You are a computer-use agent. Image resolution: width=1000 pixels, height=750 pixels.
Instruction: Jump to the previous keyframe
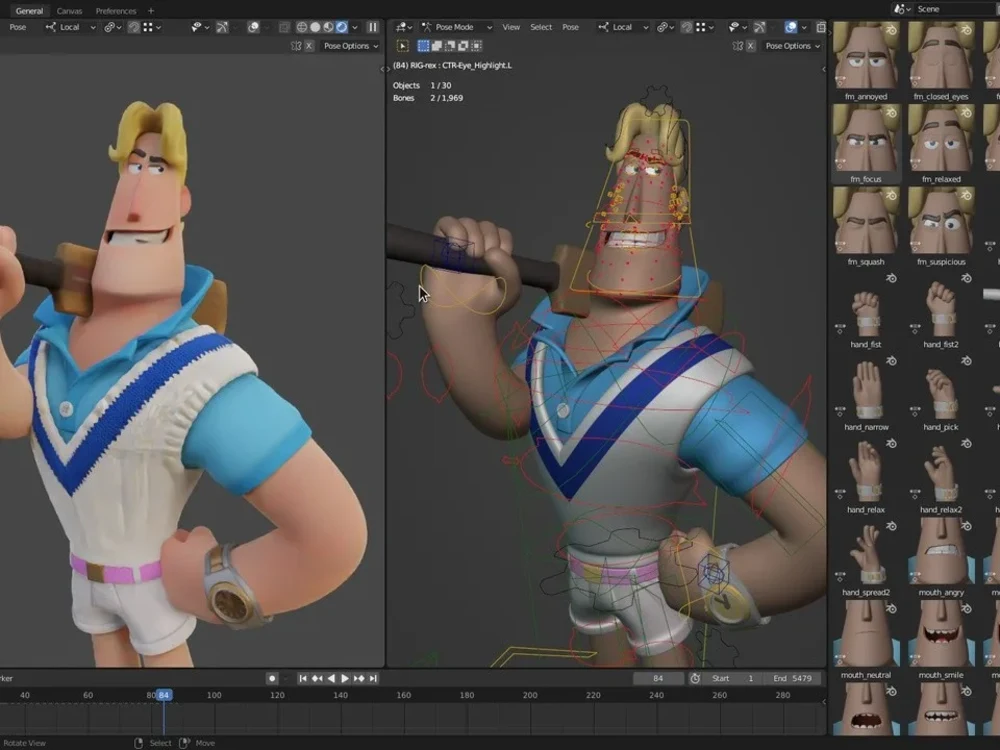[x=317, y=679]
